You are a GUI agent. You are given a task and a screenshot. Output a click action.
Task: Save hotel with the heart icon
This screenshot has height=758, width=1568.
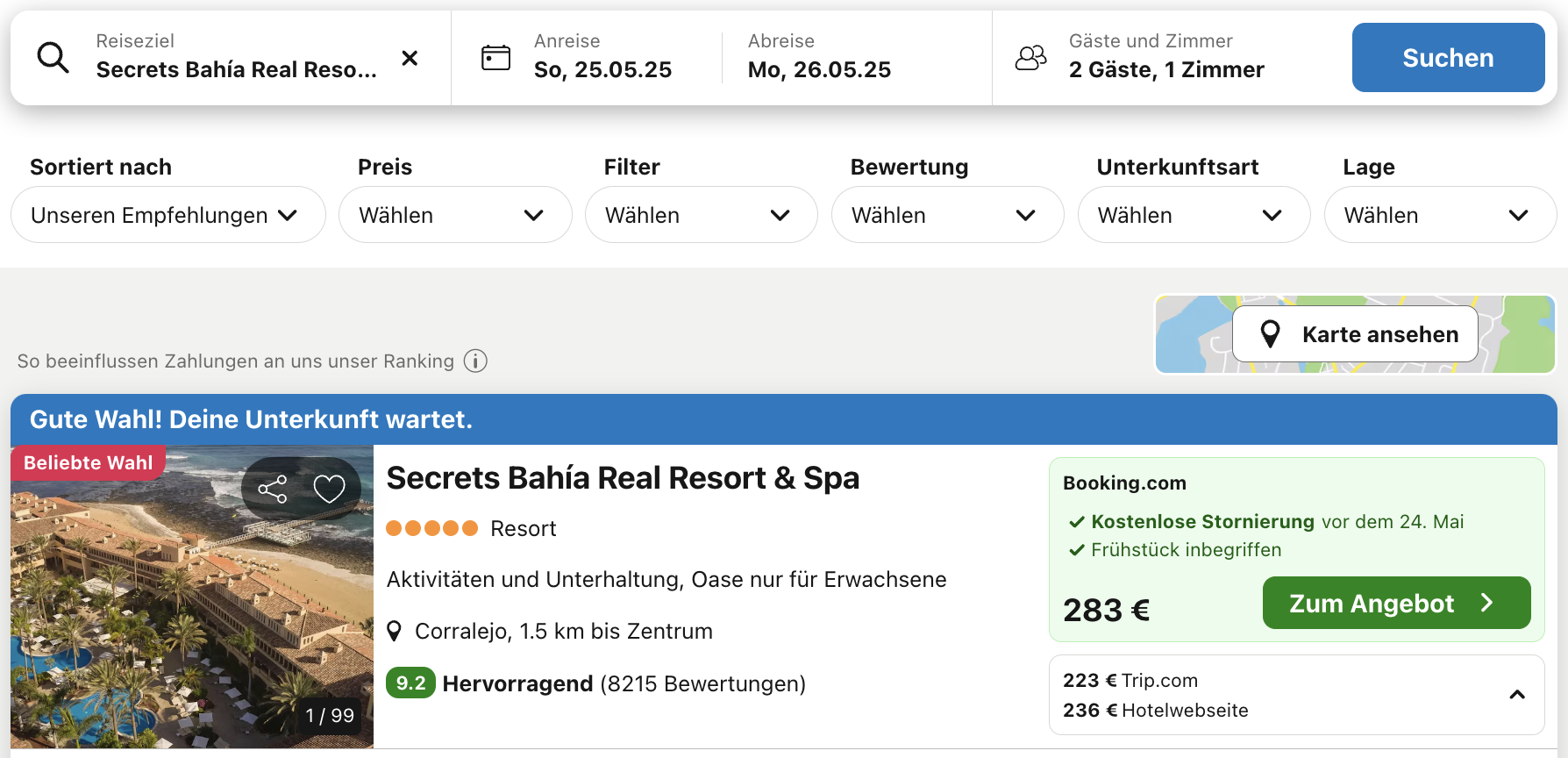[330, 489]
